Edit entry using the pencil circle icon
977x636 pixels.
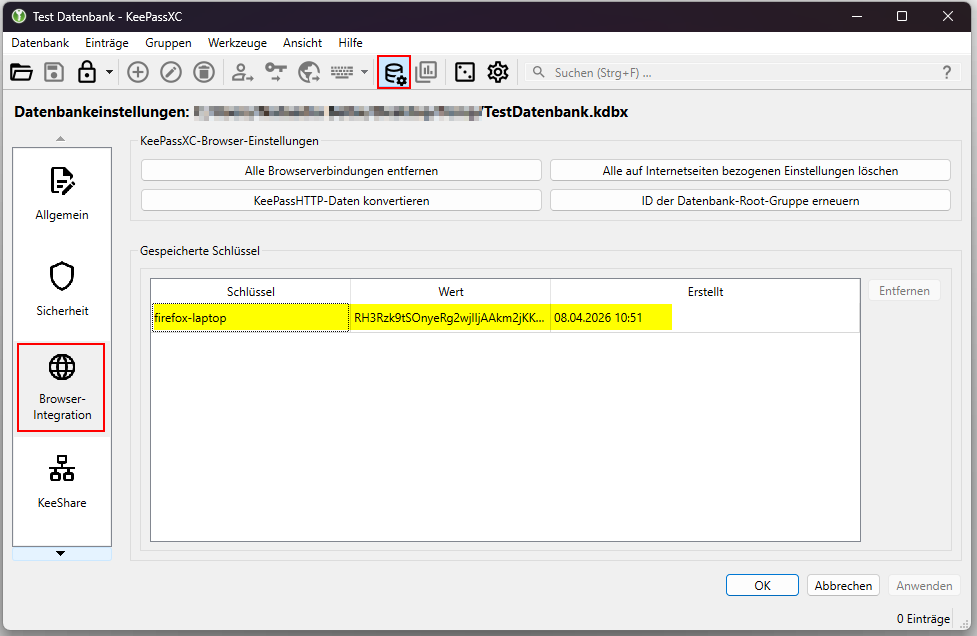coord(171,72)
